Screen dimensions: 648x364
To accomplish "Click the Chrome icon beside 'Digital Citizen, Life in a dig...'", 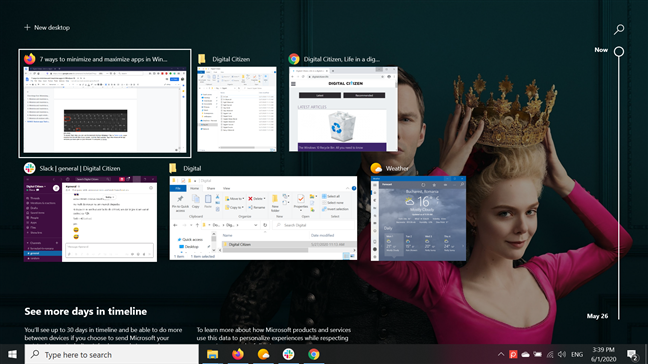I will tap(294, 59).
